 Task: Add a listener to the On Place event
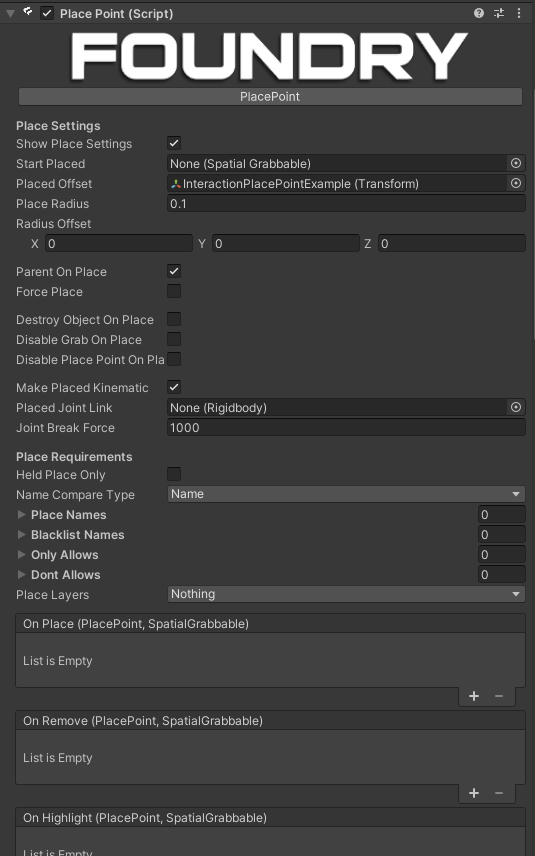[474, 696]
